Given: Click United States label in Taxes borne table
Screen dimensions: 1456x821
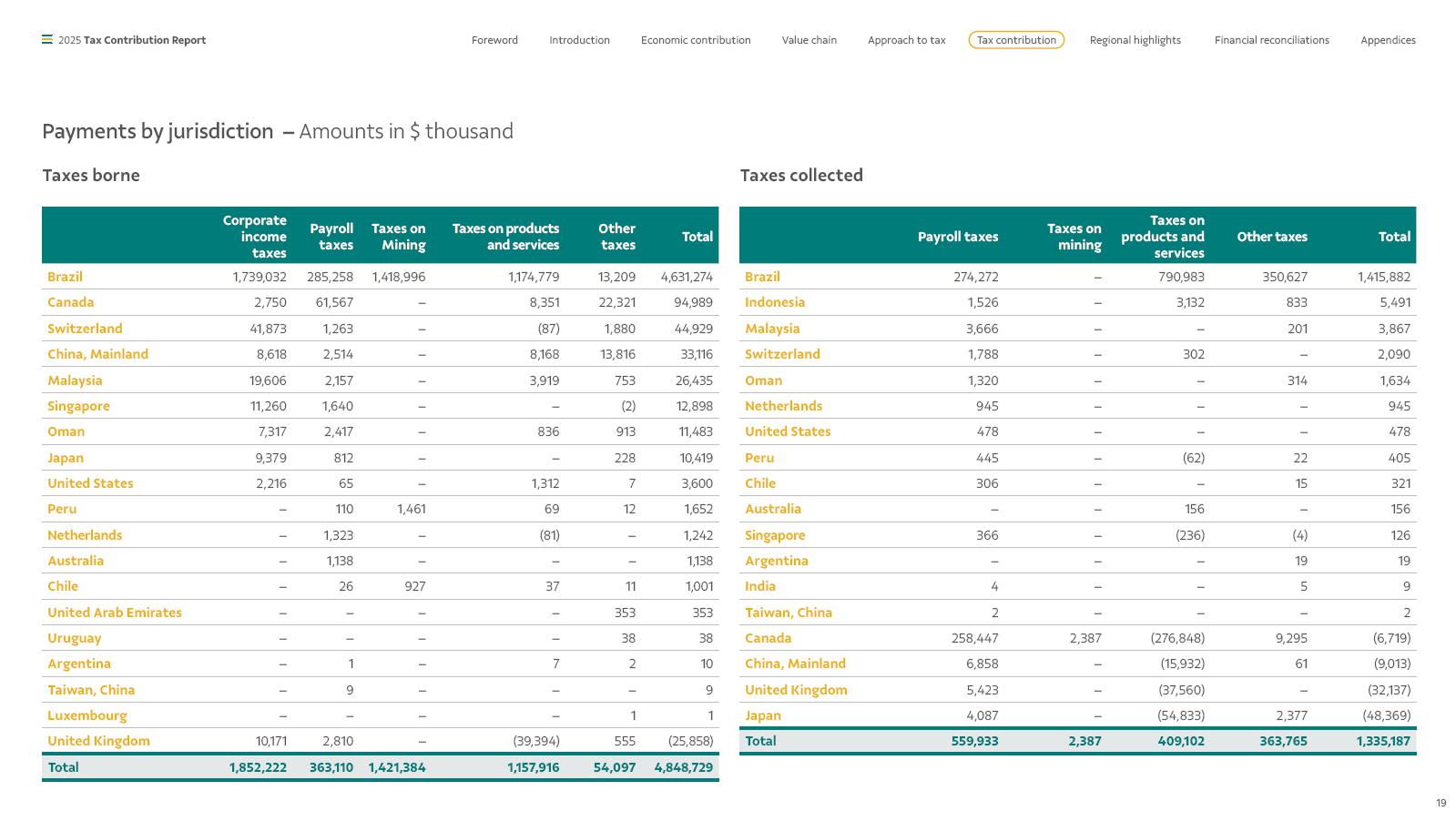Looking at the screenshot, I should (90, 483).
